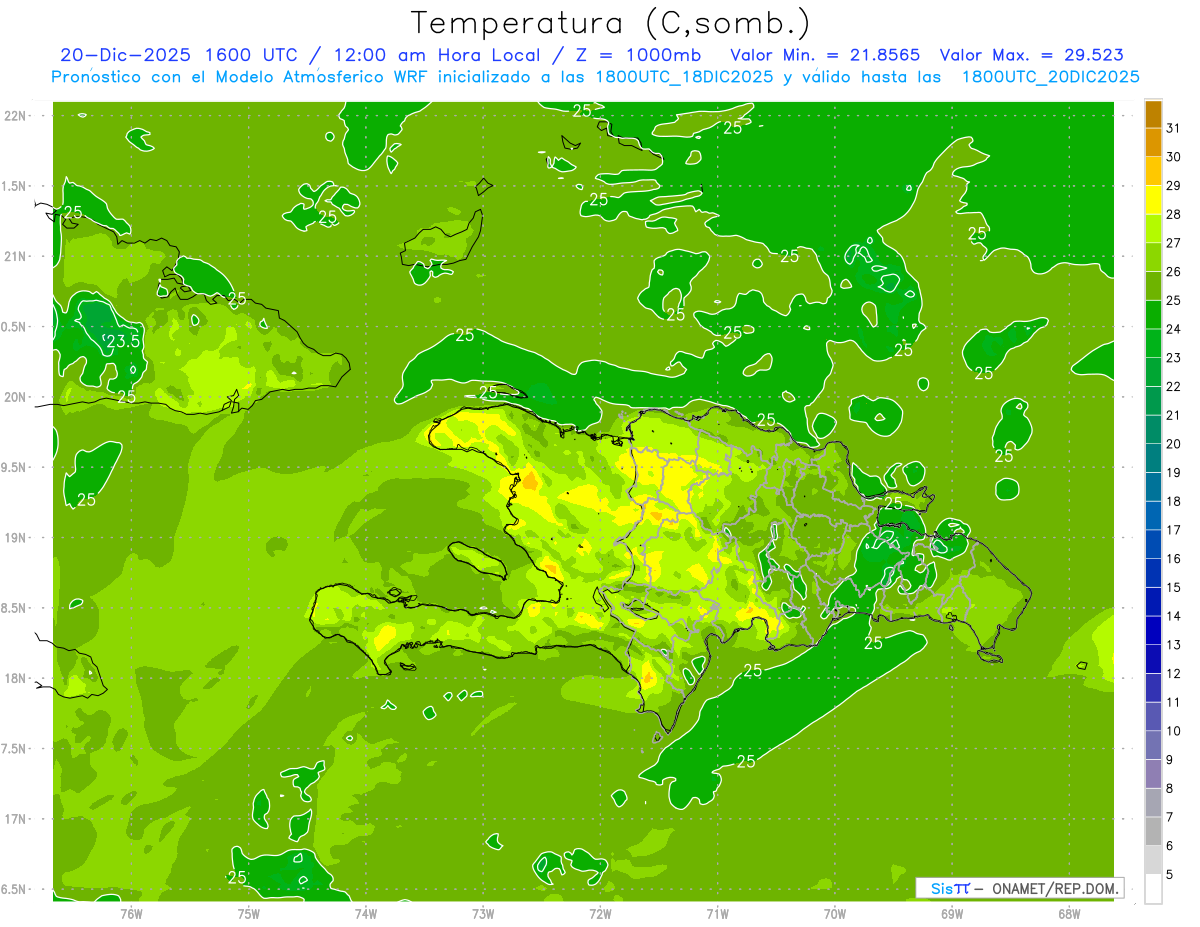Click the title "Temperatura (C,somb.)"
This screenshot has height=927, width=1200.
[611, 23]
